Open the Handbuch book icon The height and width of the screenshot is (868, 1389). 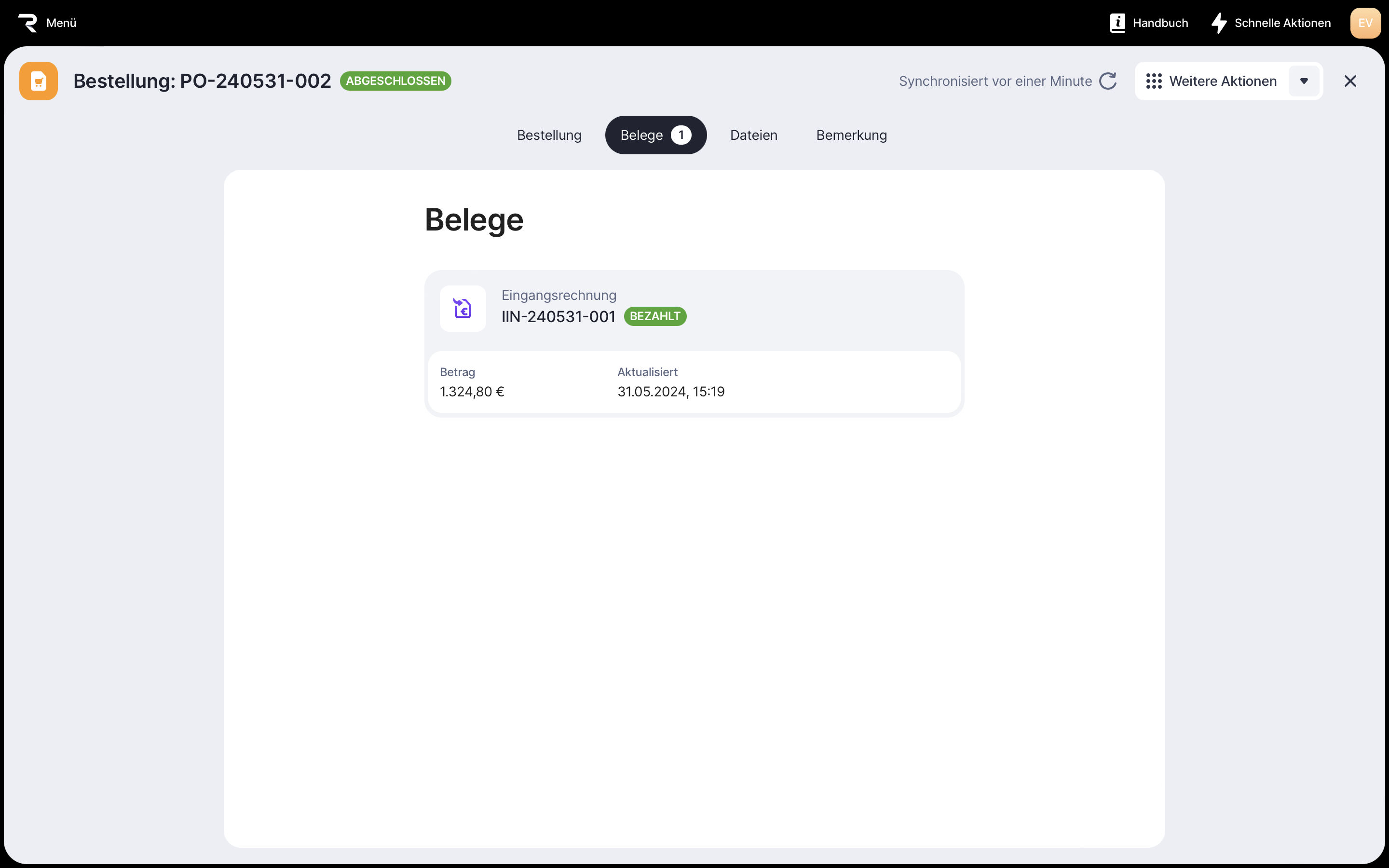1117,23
